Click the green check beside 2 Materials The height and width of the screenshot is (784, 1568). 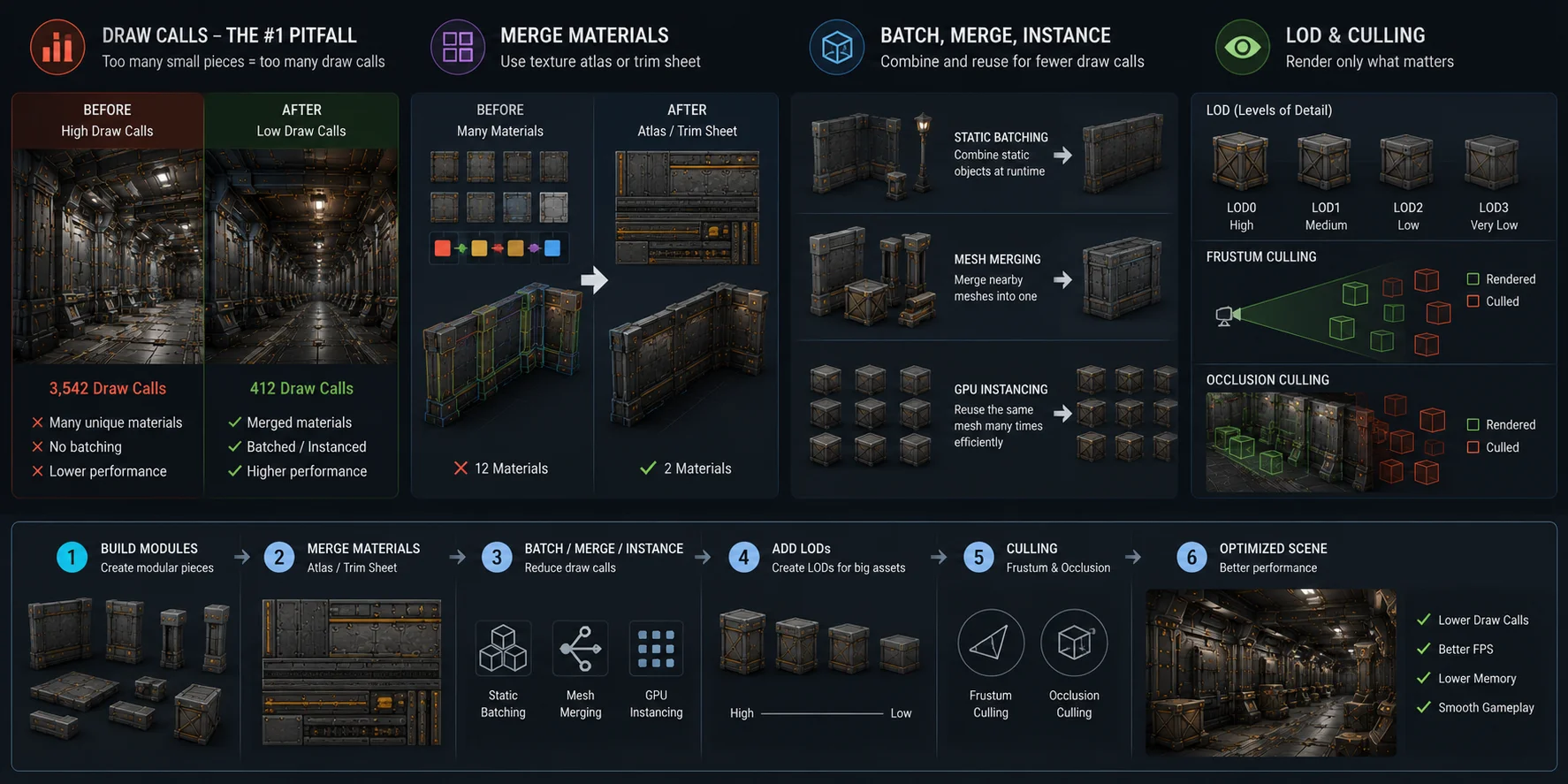[648, 468]
